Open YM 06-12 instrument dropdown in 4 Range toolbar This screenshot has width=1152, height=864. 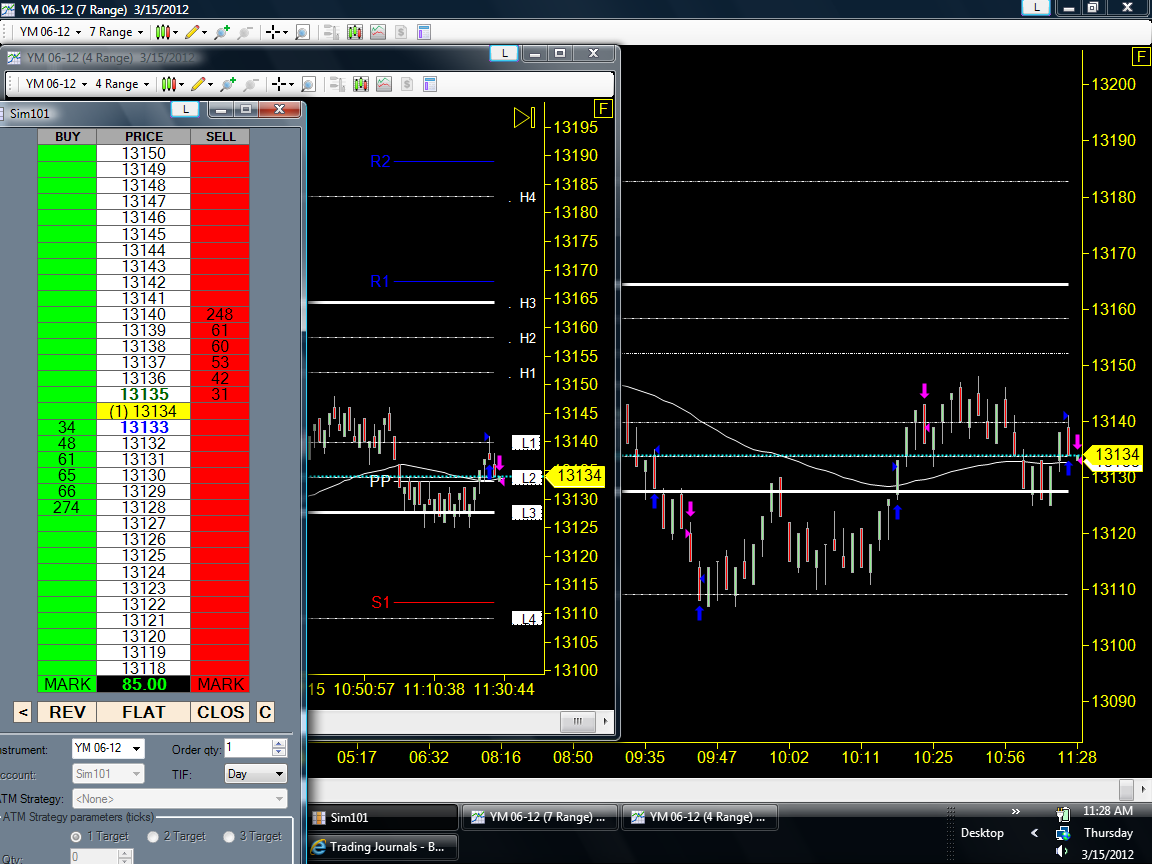click(56, 84)
